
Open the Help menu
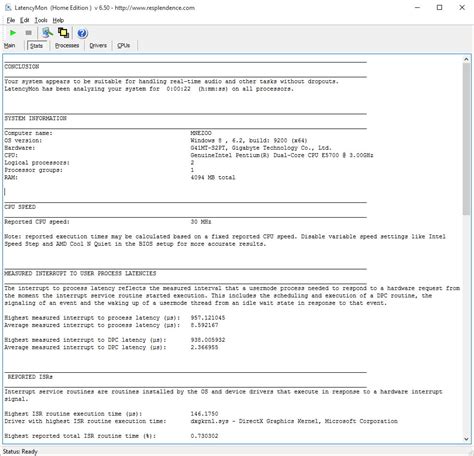click(58, 20)
